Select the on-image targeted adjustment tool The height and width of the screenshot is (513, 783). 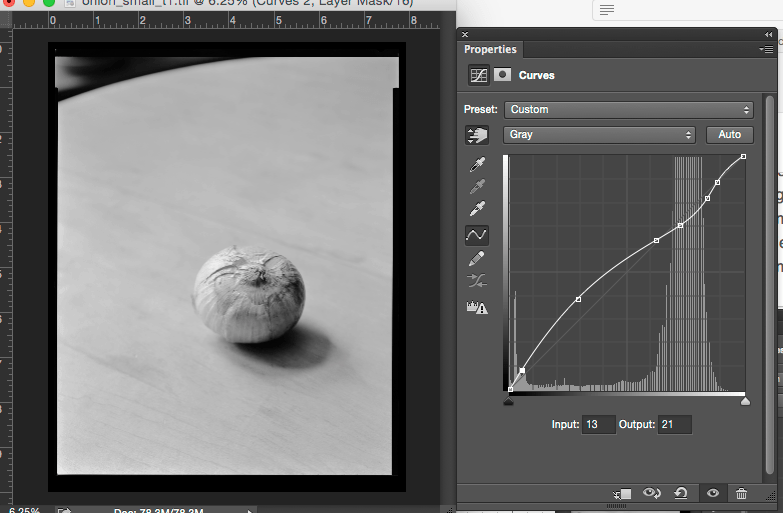tap(477, 135)
